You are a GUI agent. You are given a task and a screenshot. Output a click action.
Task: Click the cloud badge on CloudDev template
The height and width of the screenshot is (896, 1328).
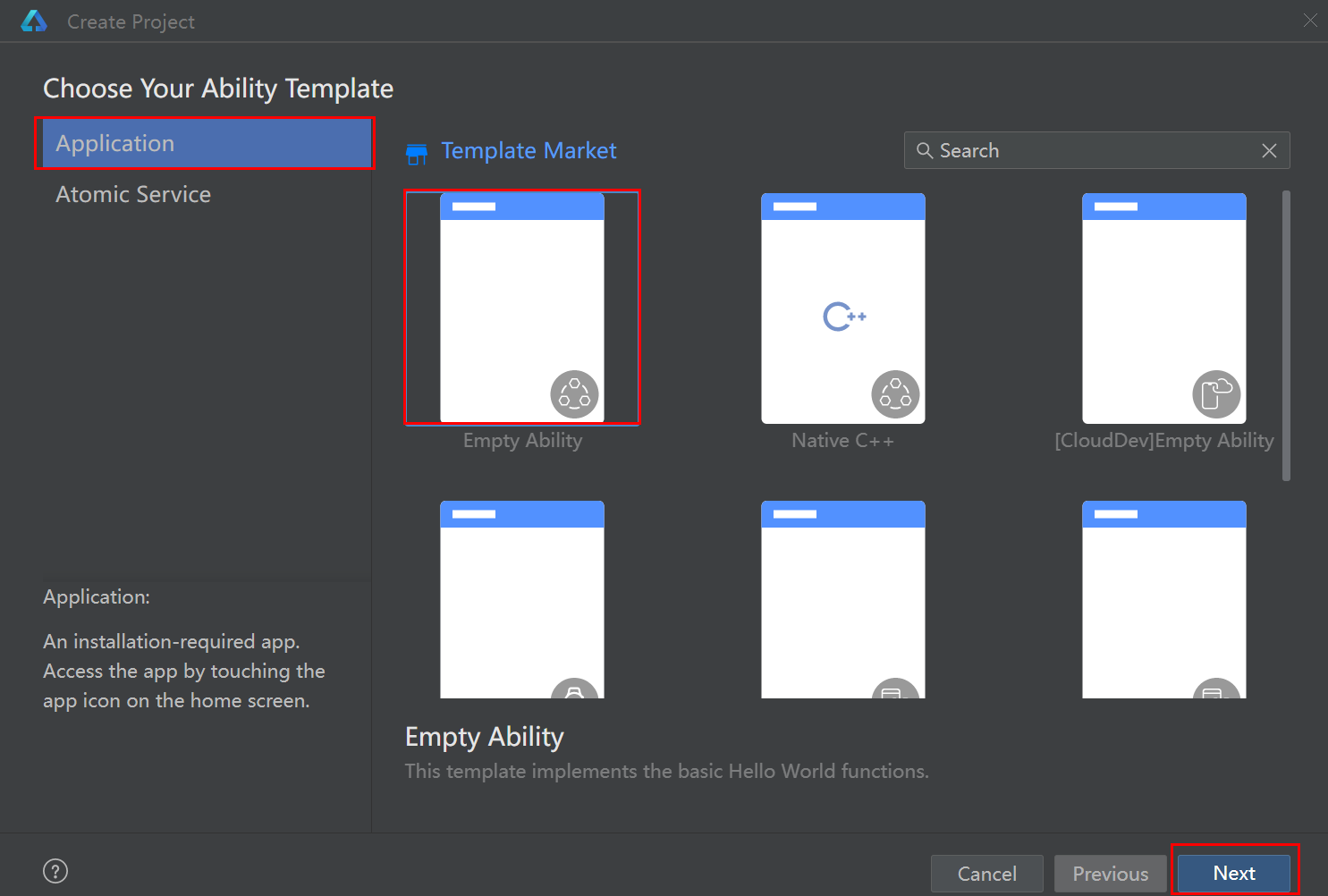[1216, 393]
